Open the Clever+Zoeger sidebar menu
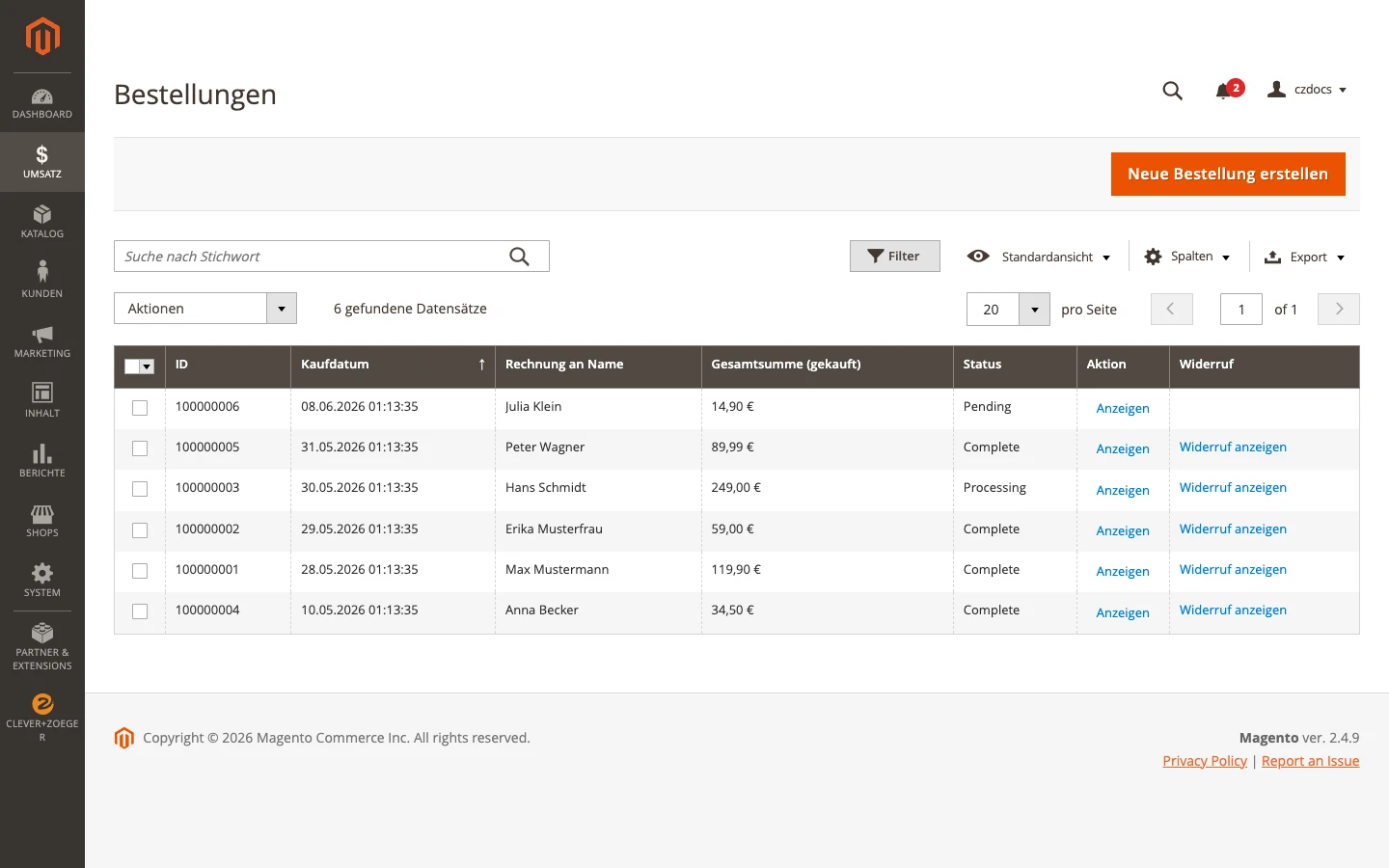Viewport: 1389px width, 868px height. [42, 719]
